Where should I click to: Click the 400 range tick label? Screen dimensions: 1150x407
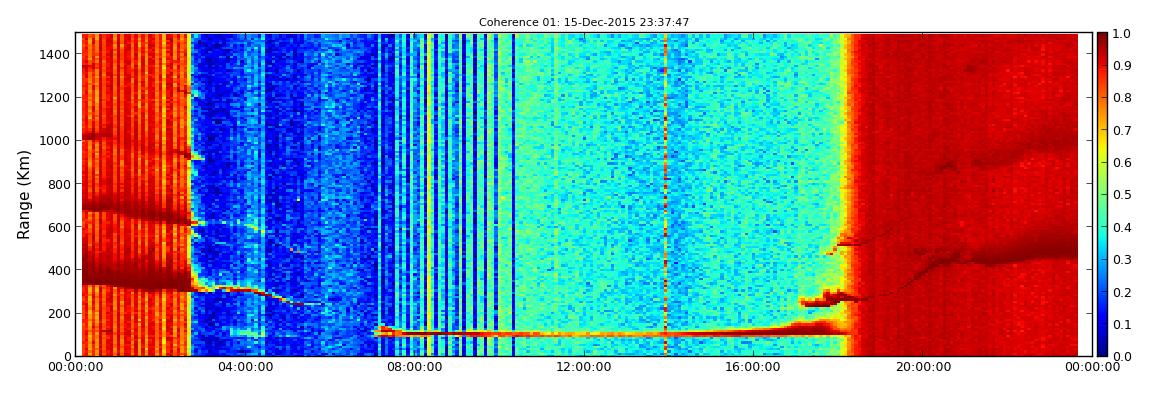(57, 270)
